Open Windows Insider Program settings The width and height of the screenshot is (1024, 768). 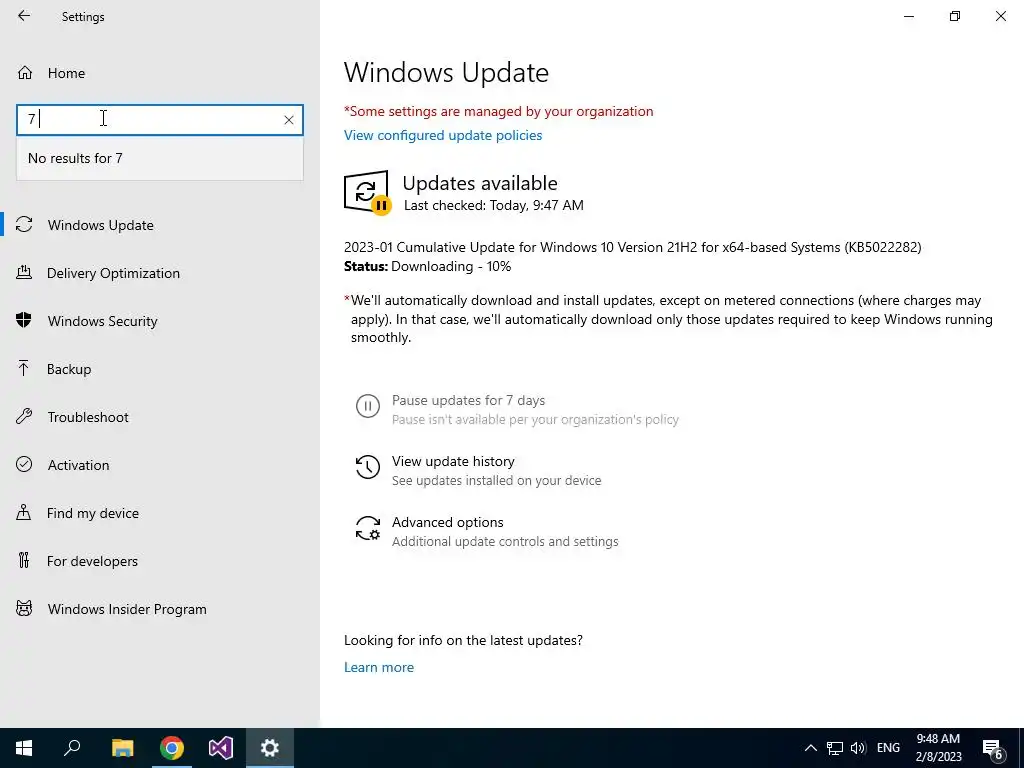[127, 609]
